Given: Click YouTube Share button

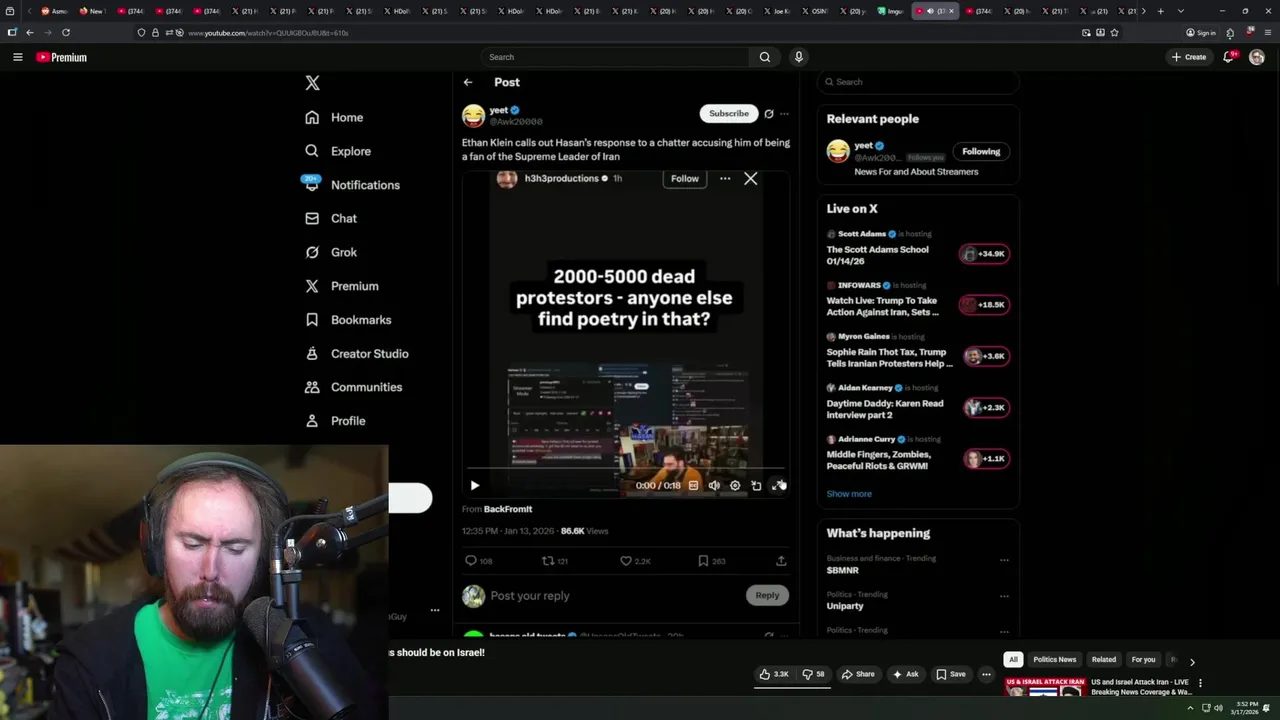Looking at the screenshot, I should click(858, 674).
